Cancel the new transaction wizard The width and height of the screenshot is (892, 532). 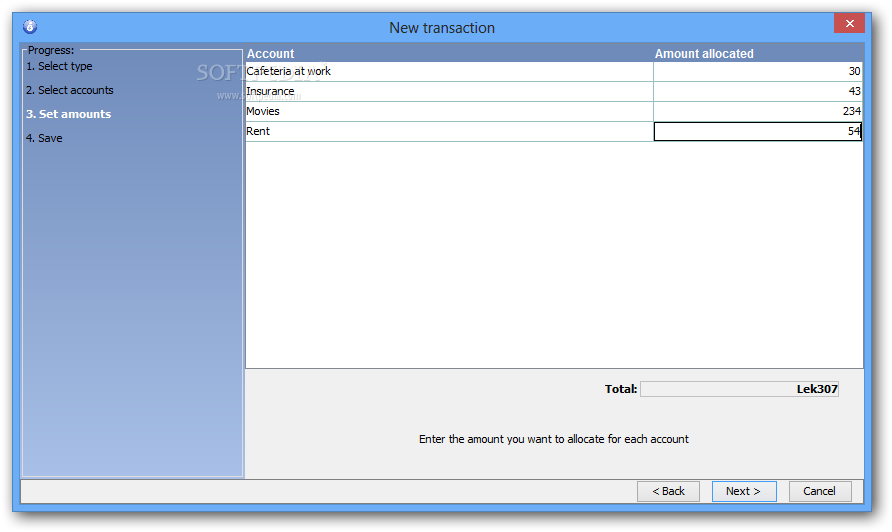(820, 491)
